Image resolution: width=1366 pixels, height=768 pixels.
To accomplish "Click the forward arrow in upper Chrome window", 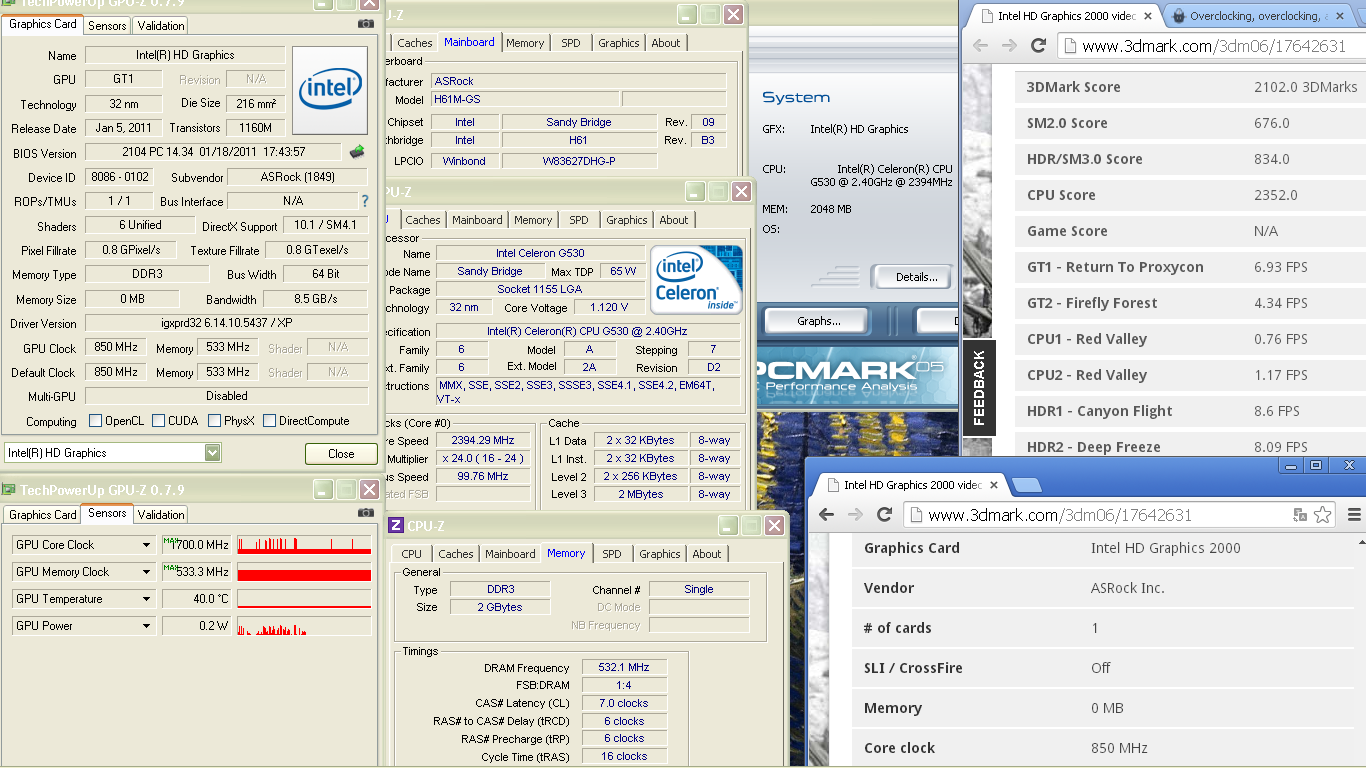I will pyautogui.click(x=1009, y=45).
